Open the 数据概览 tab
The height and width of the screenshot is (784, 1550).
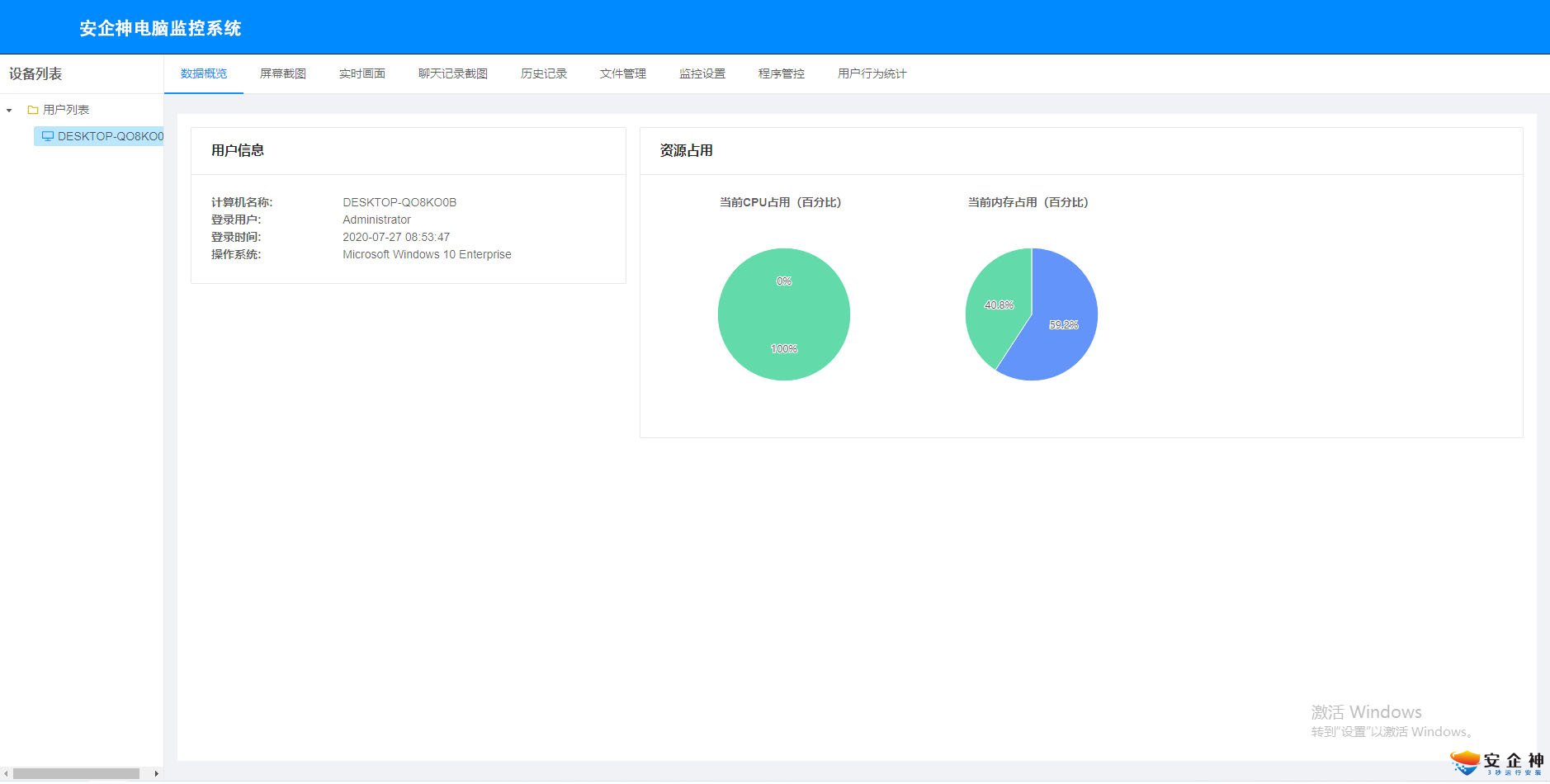click(204, 73)
